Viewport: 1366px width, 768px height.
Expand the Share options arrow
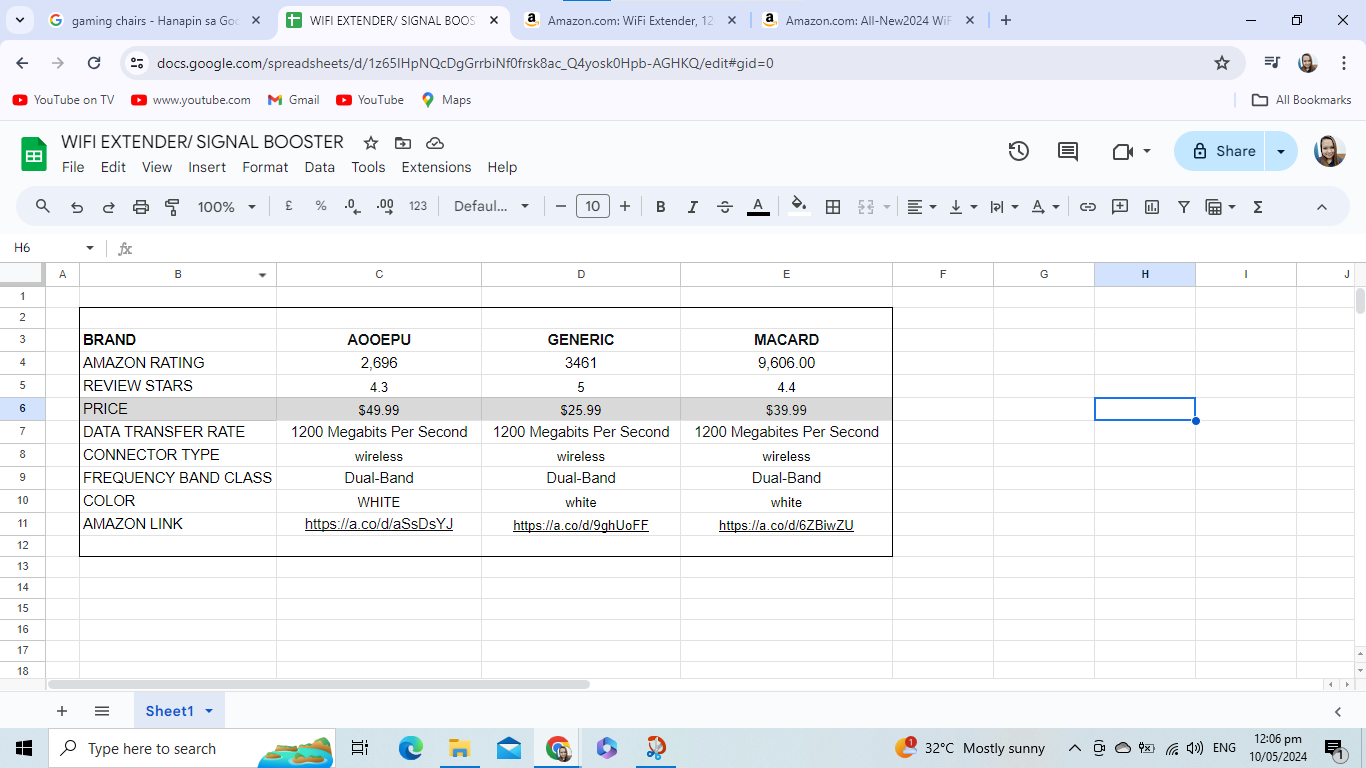tap(1281, 151)
